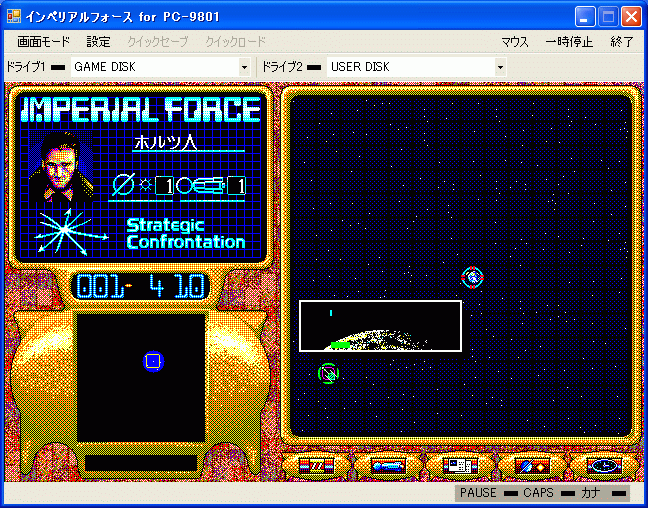Click the black message bar under minimap
This screenshot has width=648, height=508.
pos(141,463)
